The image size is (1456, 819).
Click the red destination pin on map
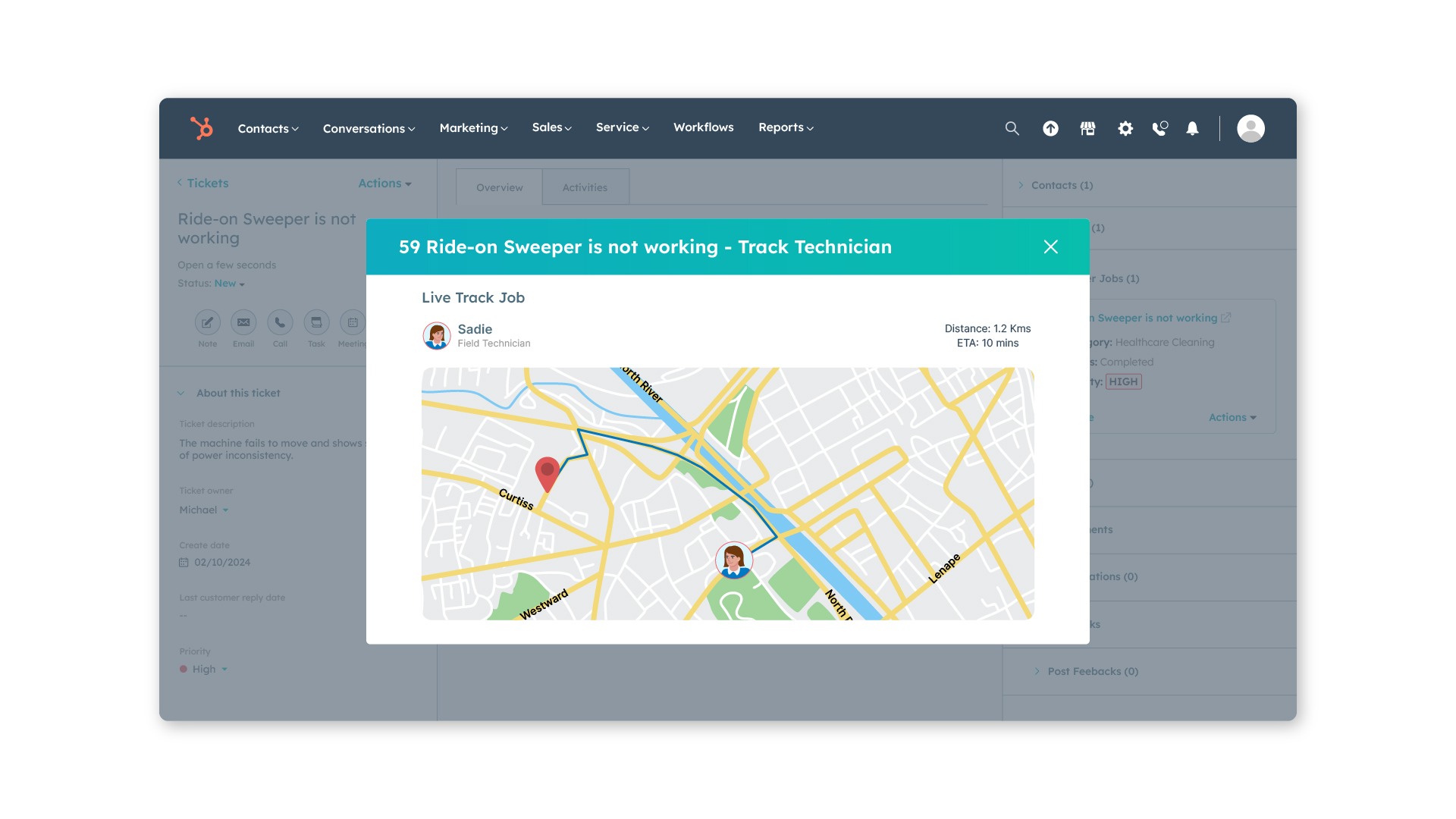click(x=547, y=475)
